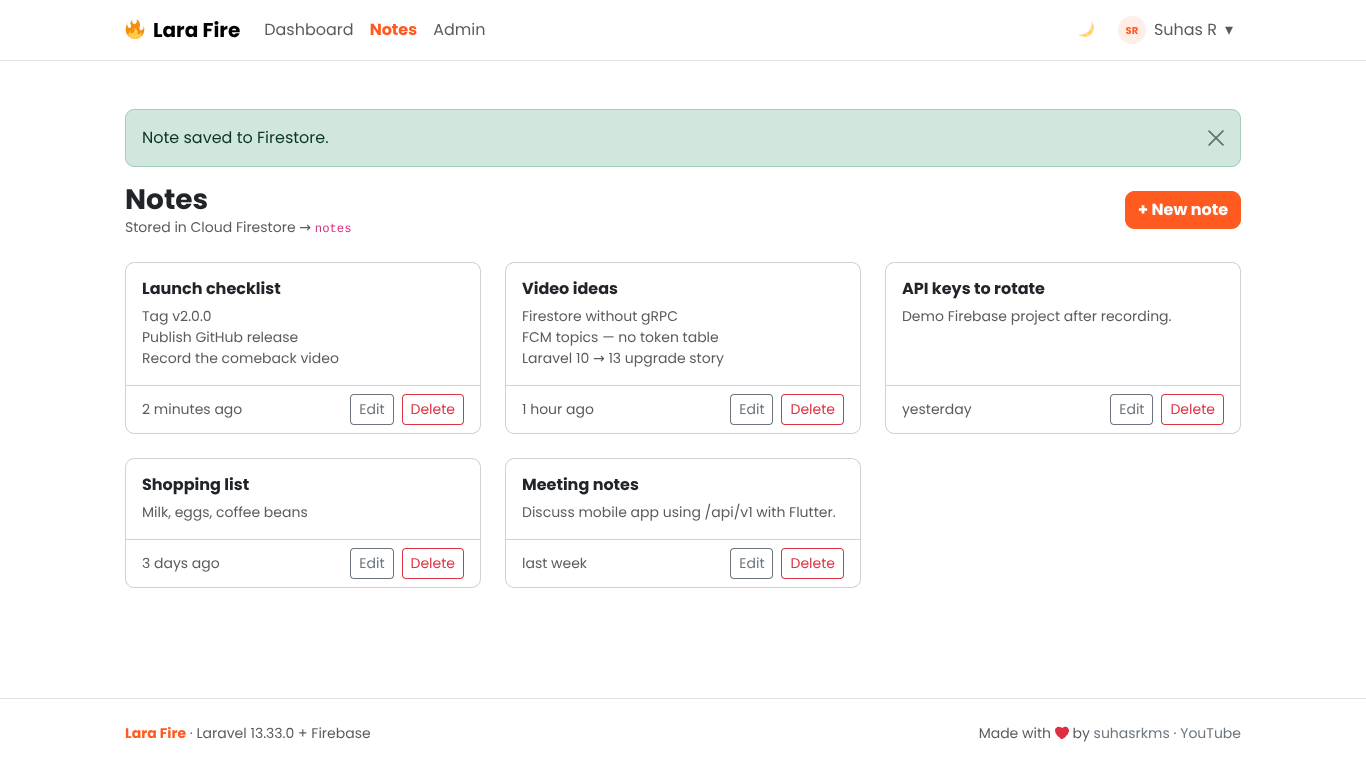Click the 'Laravel 13.33.0 + Firebase' footer text

[283, 733]
